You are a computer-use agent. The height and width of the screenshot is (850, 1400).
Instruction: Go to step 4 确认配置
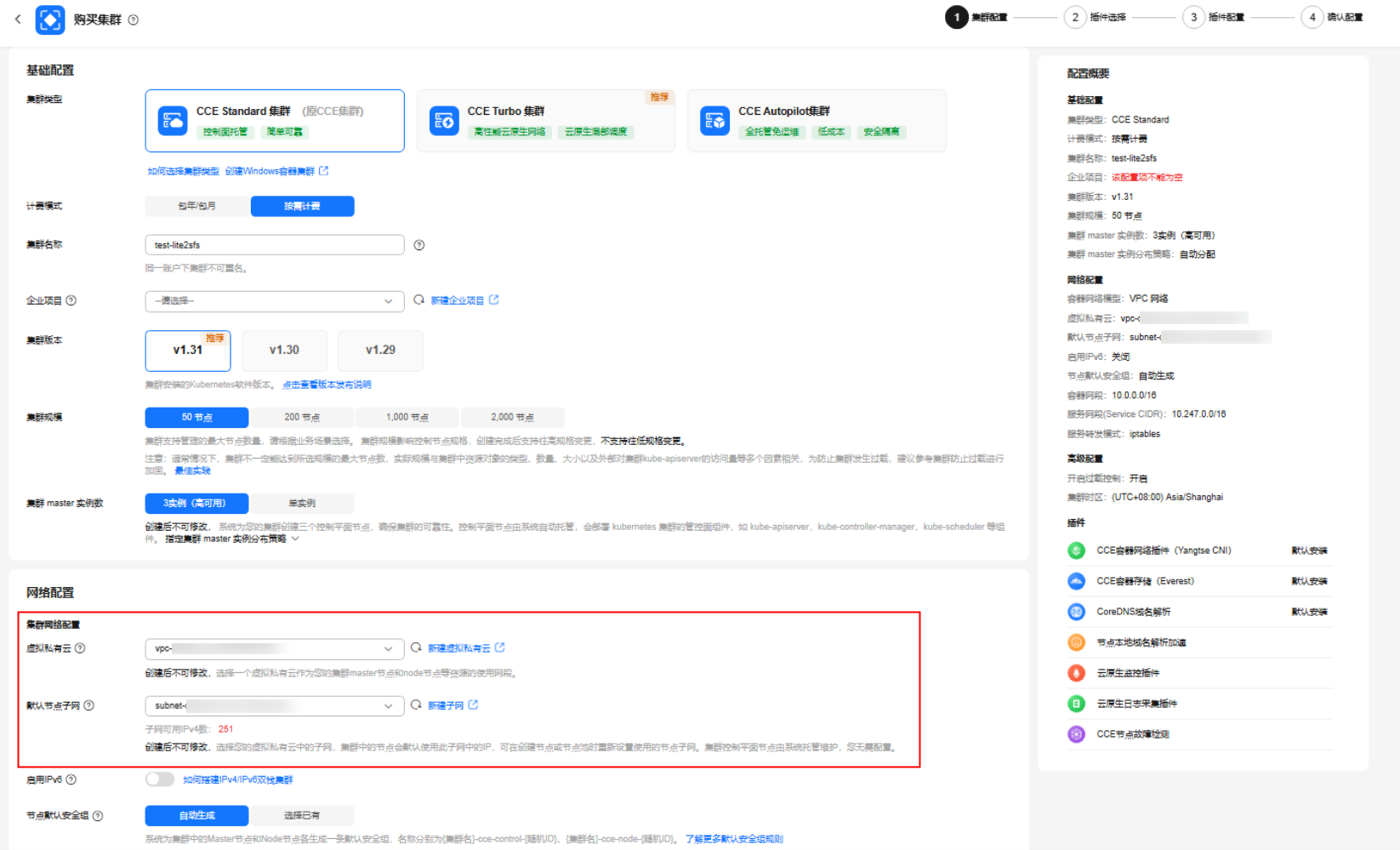[x=1333, y=17]
